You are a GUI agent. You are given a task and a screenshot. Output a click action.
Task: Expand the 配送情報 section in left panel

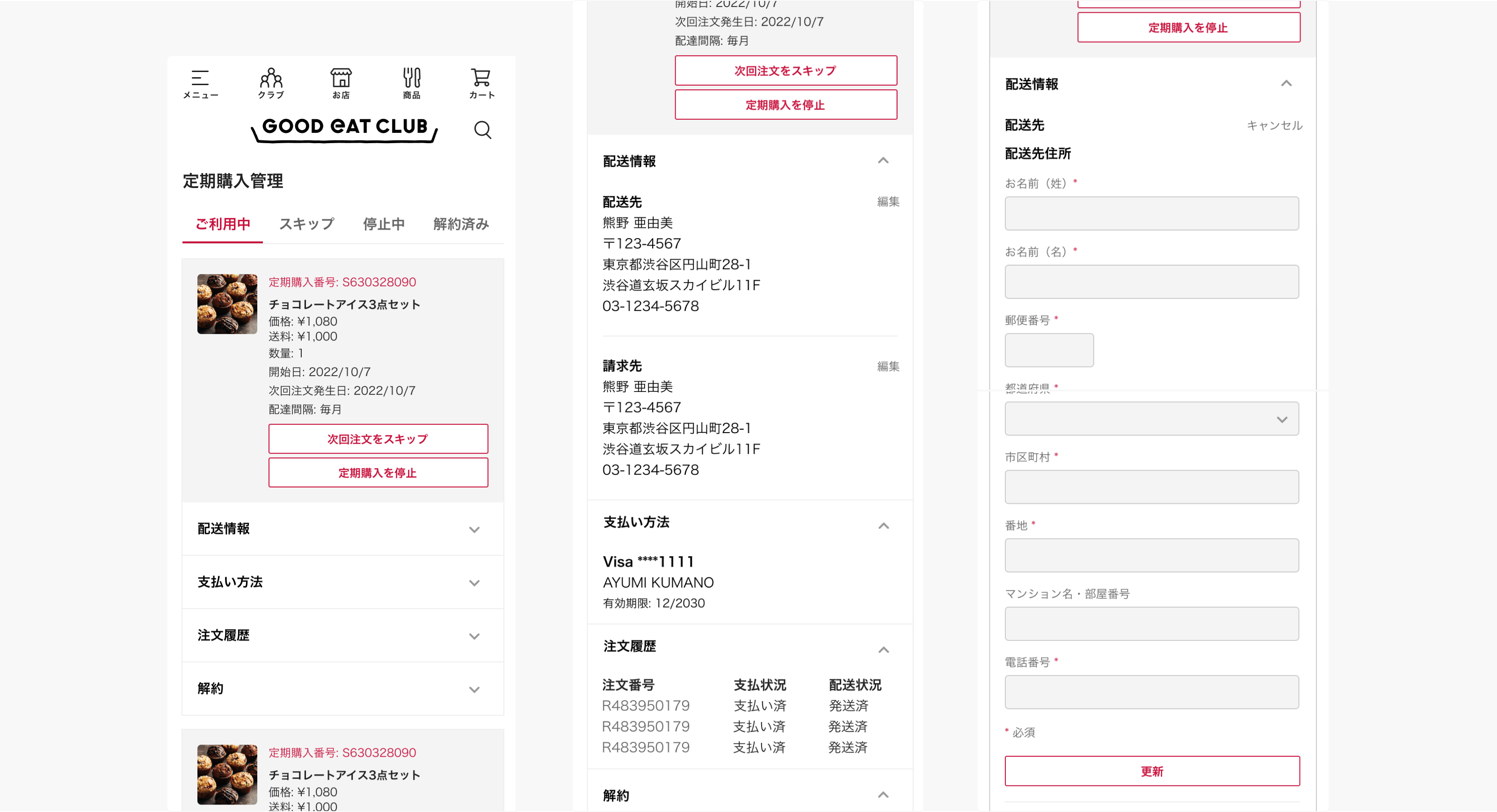(473, 529)
